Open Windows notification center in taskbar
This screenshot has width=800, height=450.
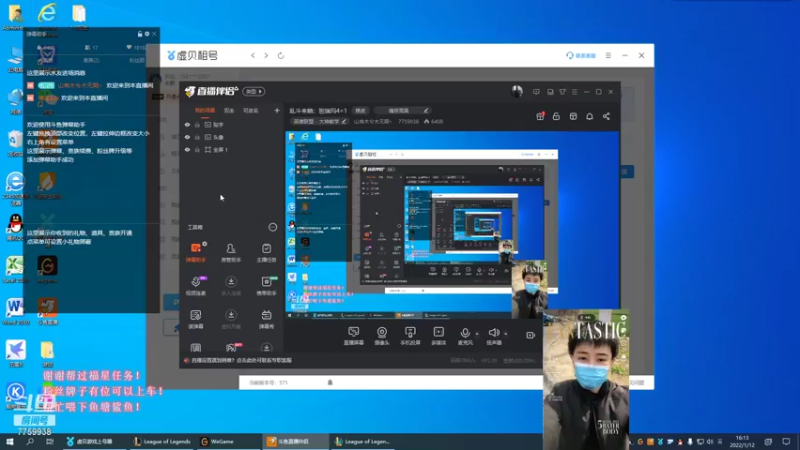pos(786,441)
